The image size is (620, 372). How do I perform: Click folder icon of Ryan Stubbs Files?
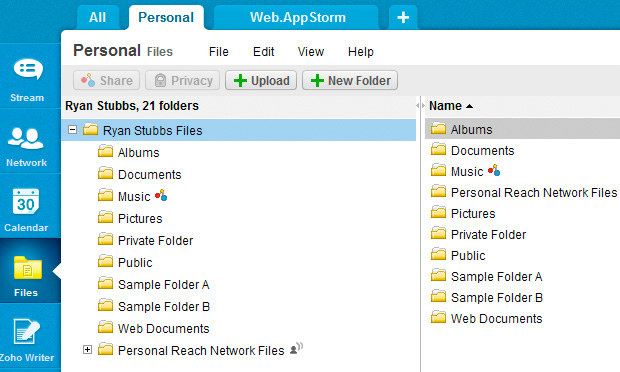[x=91, y=129]
